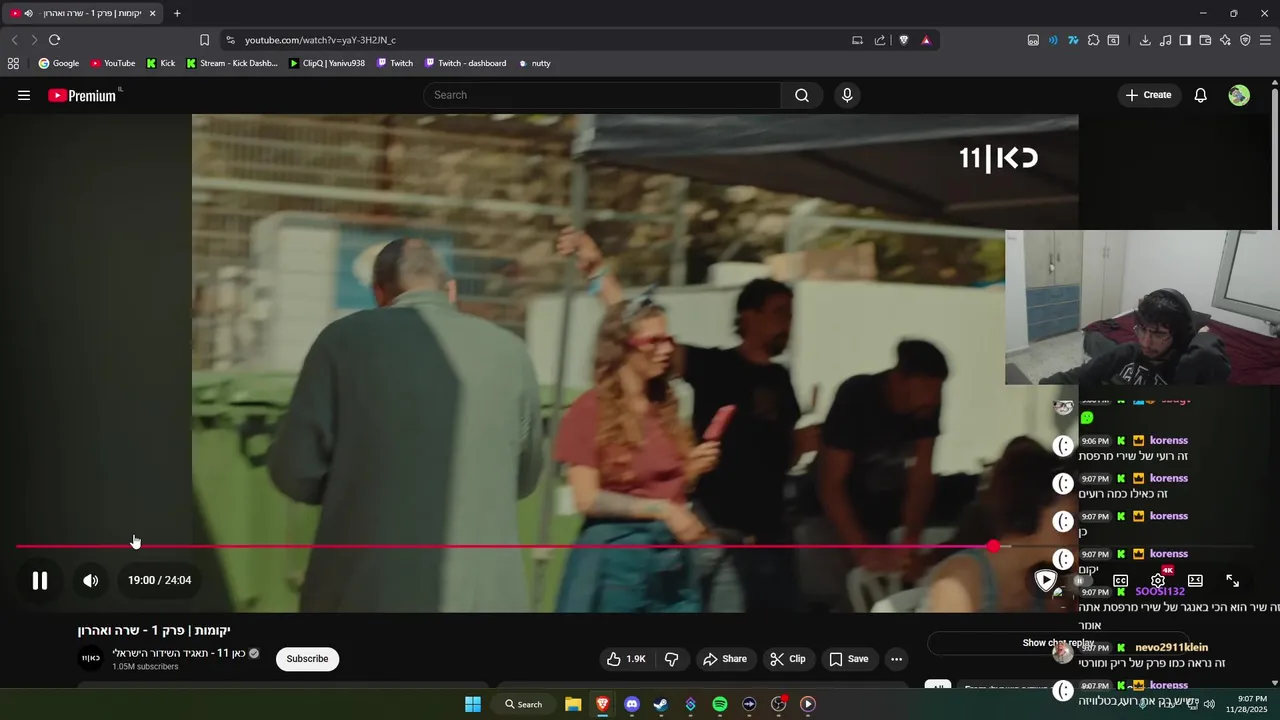Mute the video with the speaker icon
Viewport: 1280px width, 720px height.
(90, 580)
